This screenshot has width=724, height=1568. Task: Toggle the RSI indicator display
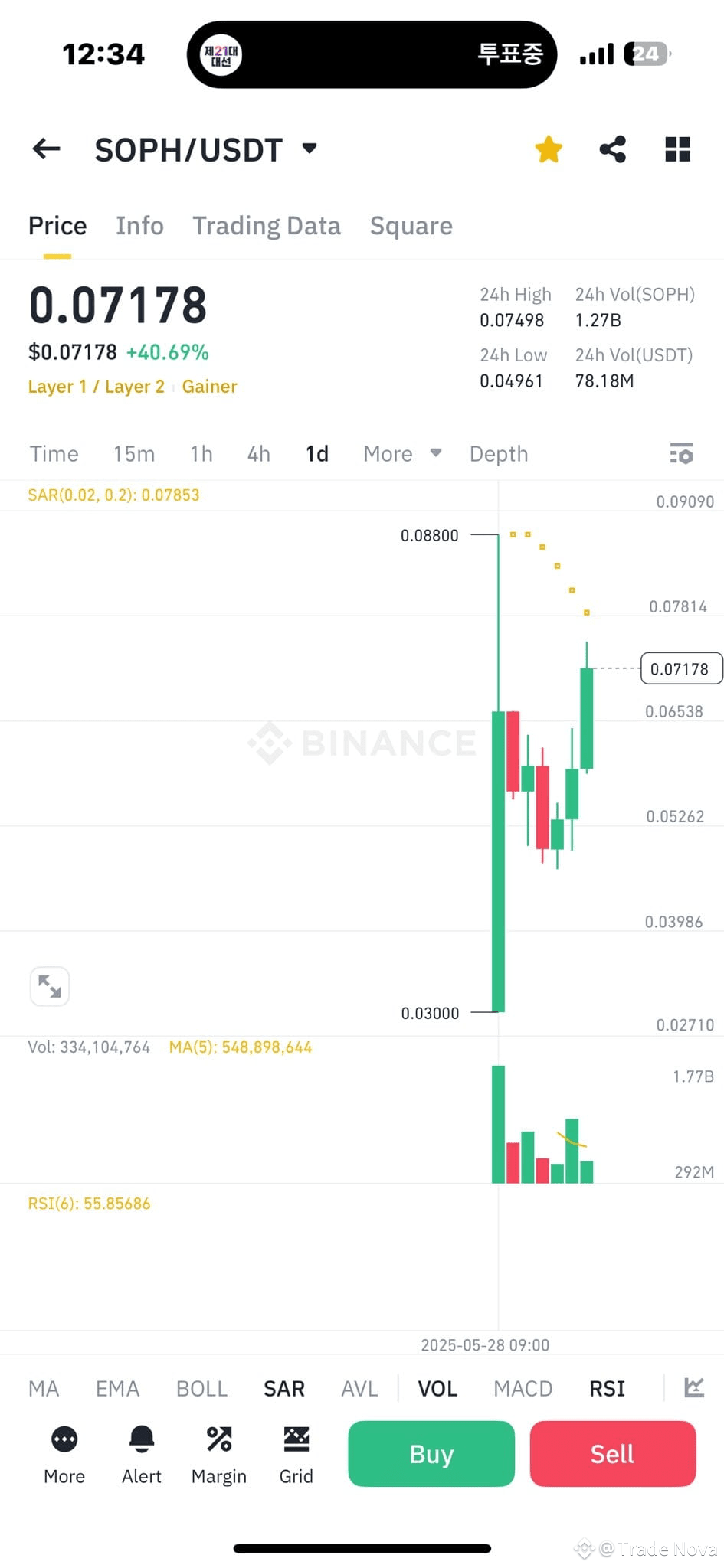[x=606, y=1388]
